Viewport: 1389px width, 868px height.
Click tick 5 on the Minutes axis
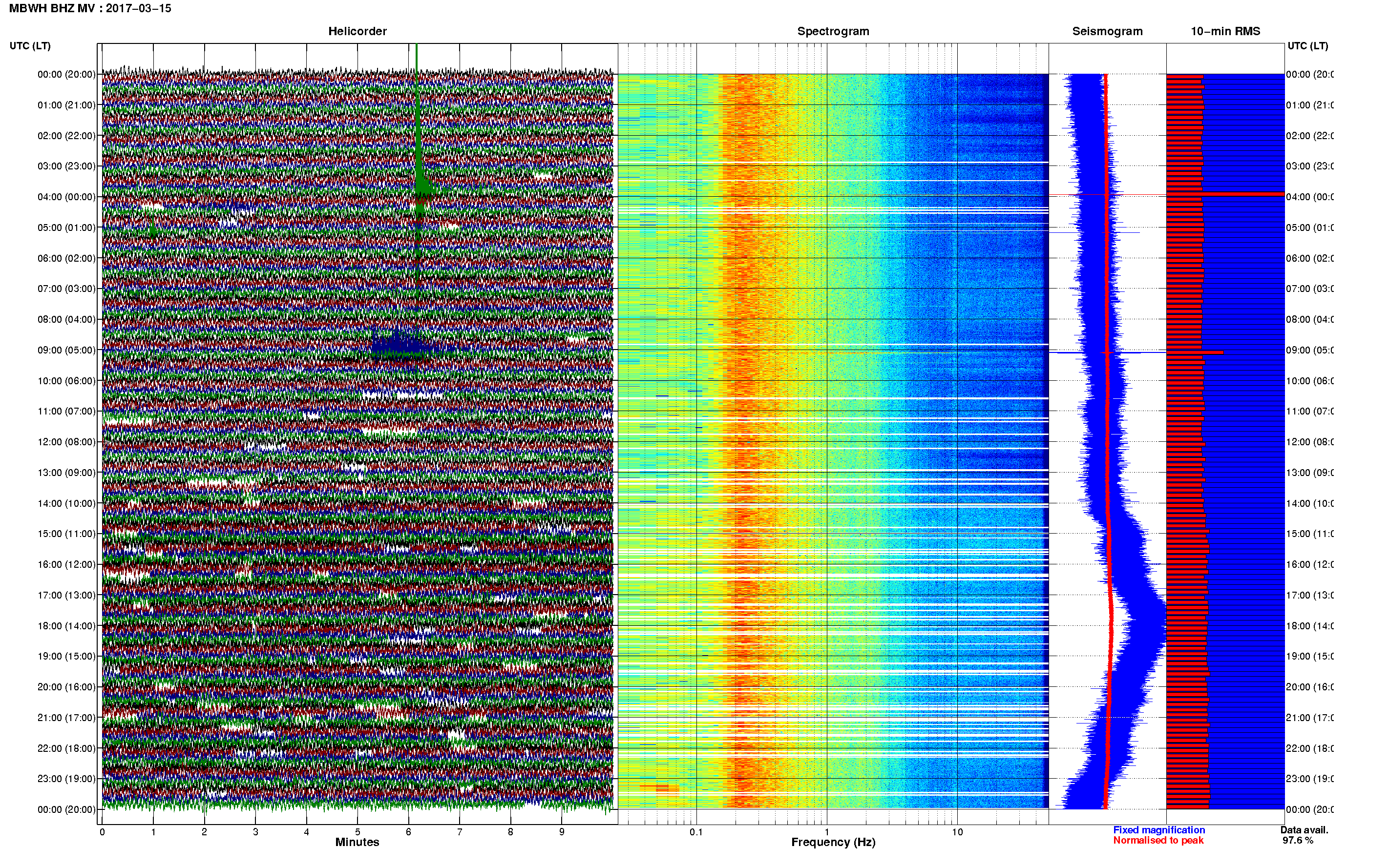(x=358, y=832)
